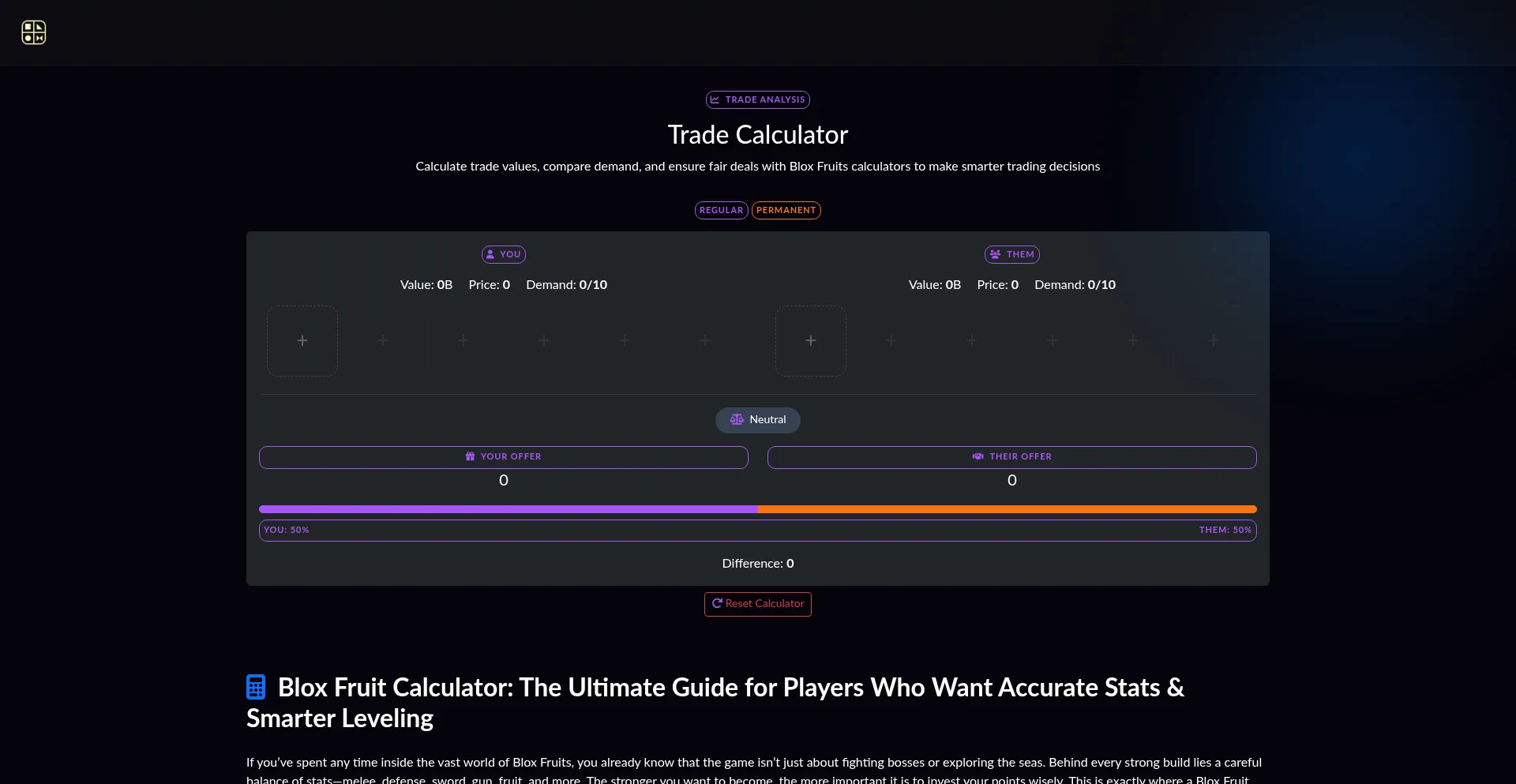Switch to REGULAR trade mode
This screenshot has width=1516, height=784.
pos(721,211)
